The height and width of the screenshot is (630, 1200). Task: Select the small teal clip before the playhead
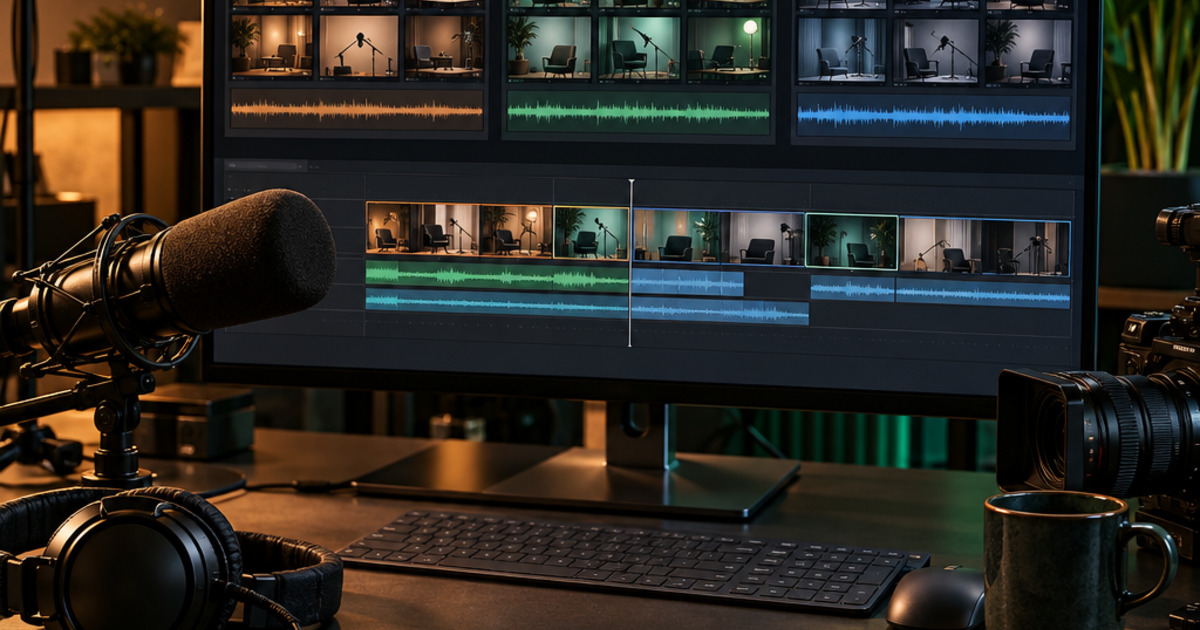coord(591,232)
